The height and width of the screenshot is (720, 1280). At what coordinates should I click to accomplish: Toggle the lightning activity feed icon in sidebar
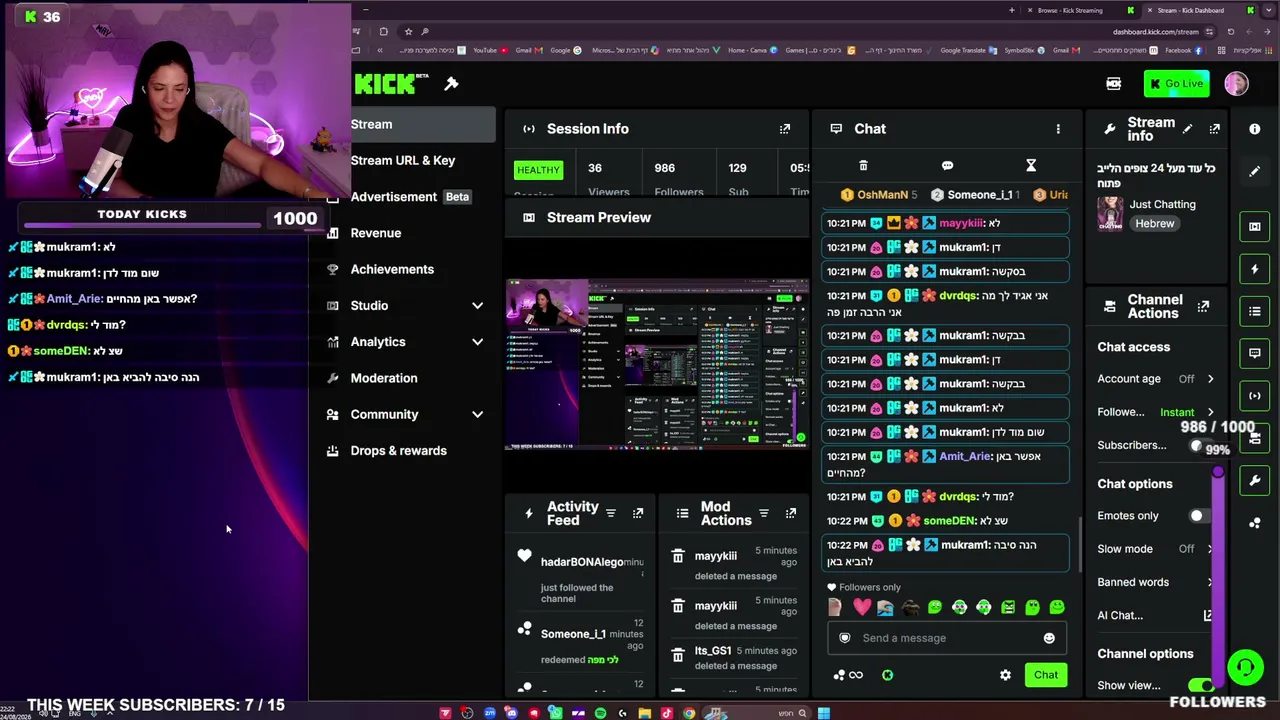1255,269
